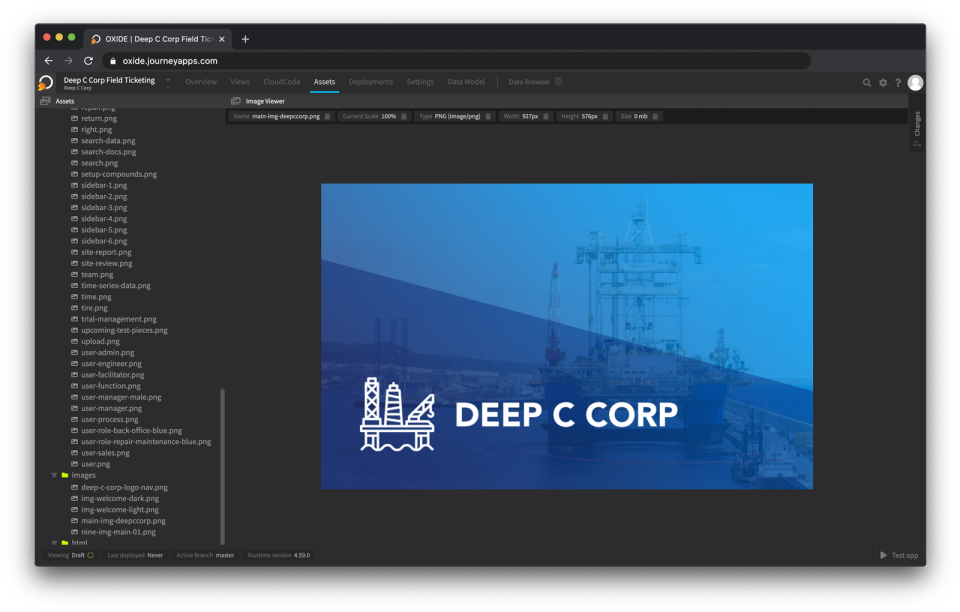
Task: Open img-welcome-light.png
Action: 120,510
